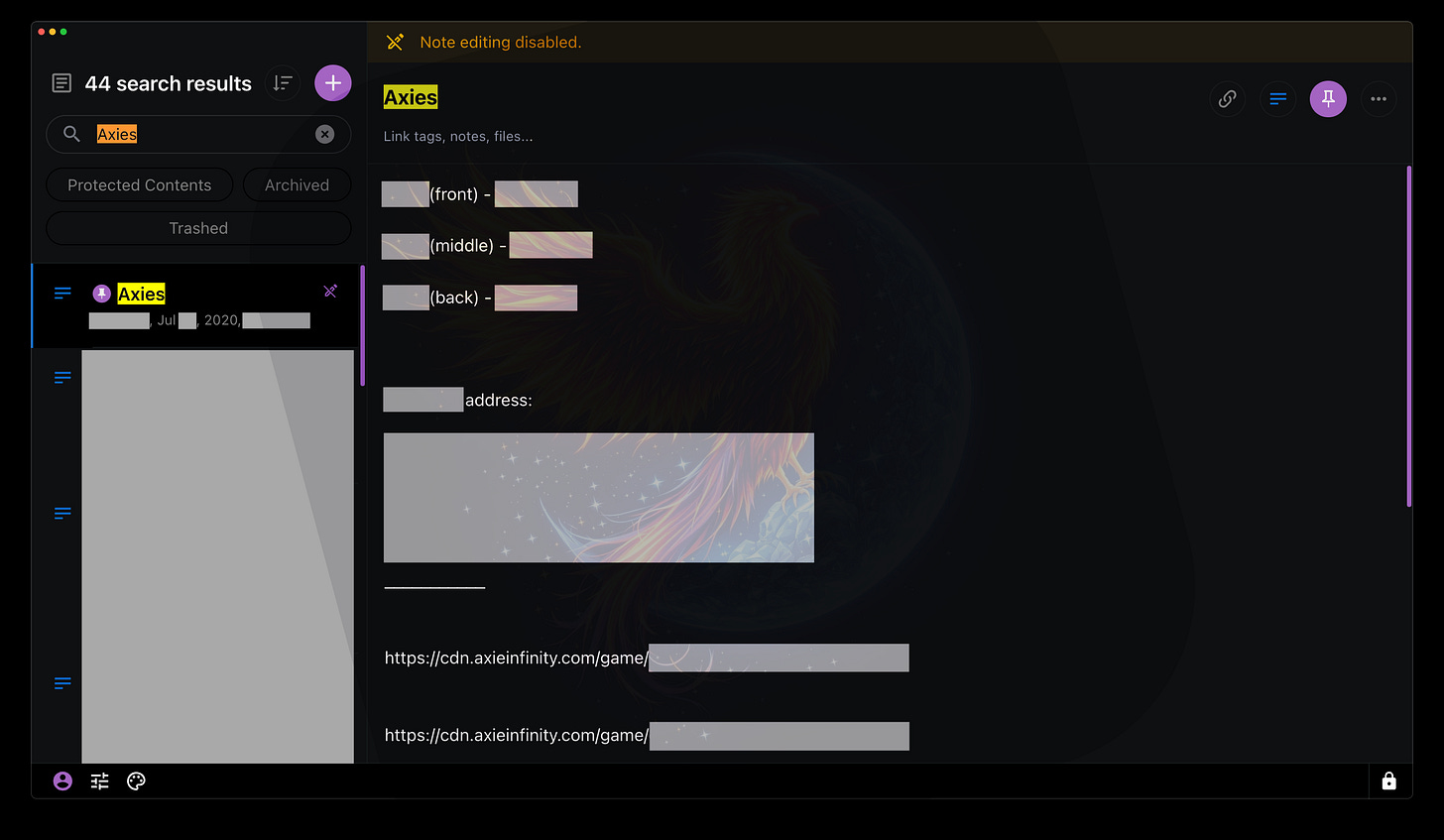The image size is (1444, 840).
Task: Create a new note with the plus button
Action: 333,83
